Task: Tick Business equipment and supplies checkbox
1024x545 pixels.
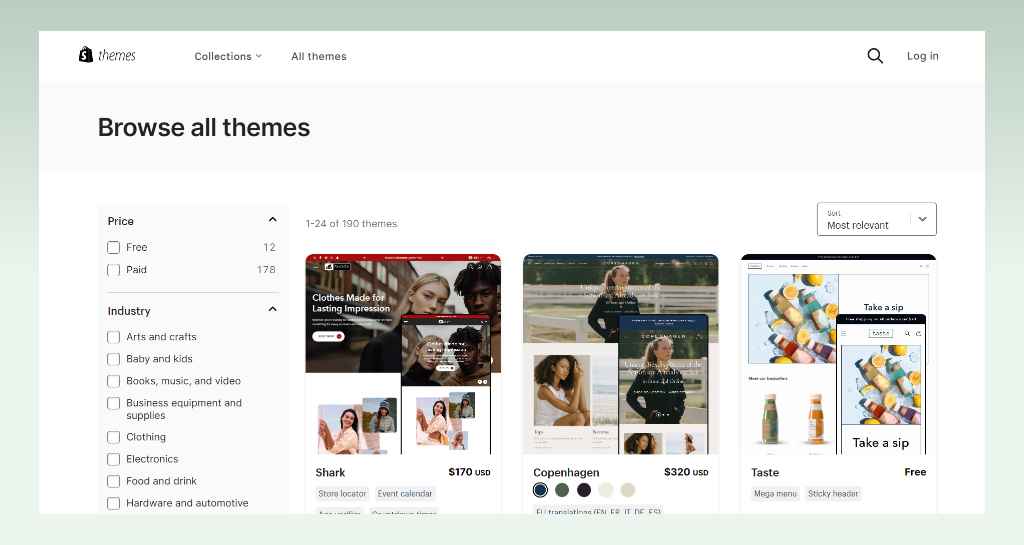Action: [114, 403]
